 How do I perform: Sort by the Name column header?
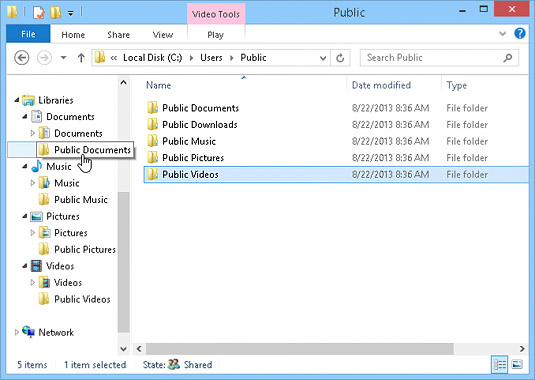tap(158, 85)
